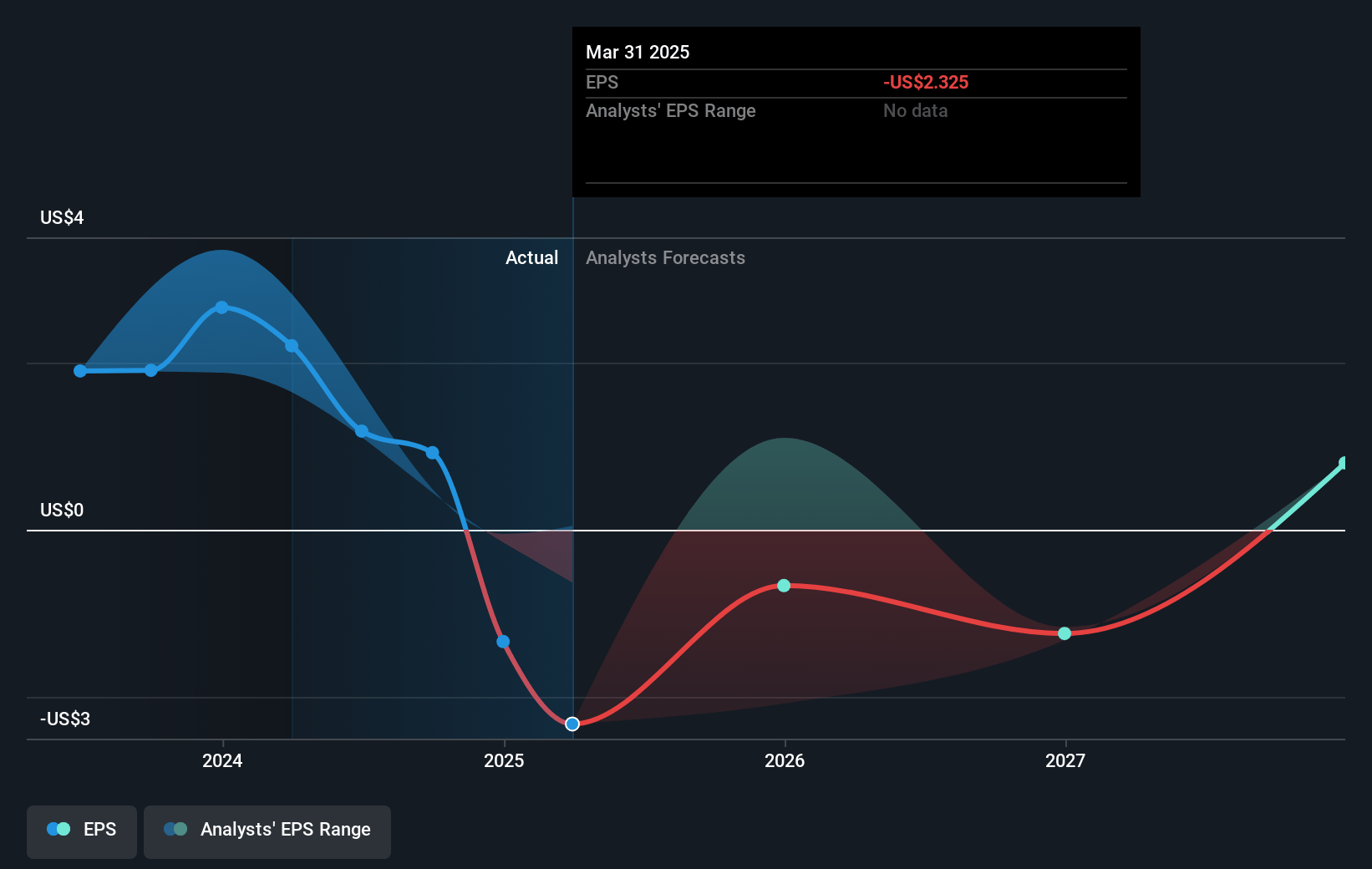1372x869 pixels.
Task: Click the tooltip's 'Analysts' EPS Range' row label
Action: pyautogui.click(x=671, y=111)
